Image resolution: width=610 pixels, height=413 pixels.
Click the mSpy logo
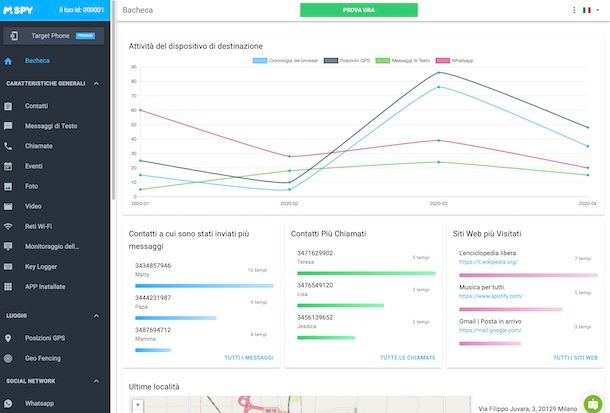tap(18, 10)
